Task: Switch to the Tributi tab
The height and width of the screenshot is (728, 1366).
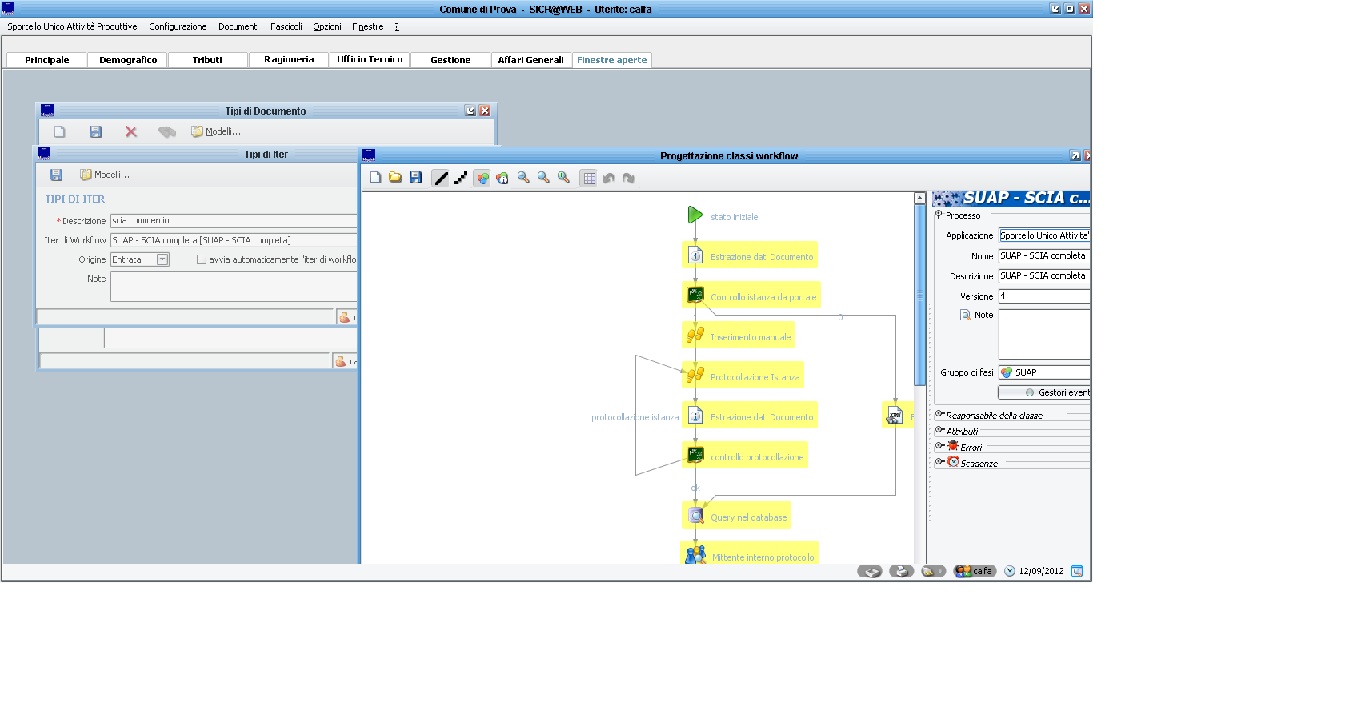Action: tap(208, 60)
